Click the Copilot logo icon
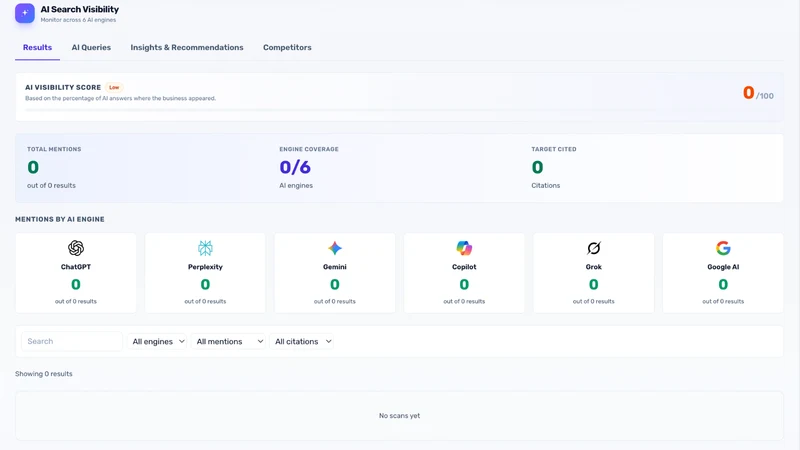Viewport: 800px width, 450px height. click(x=464, y=248)
